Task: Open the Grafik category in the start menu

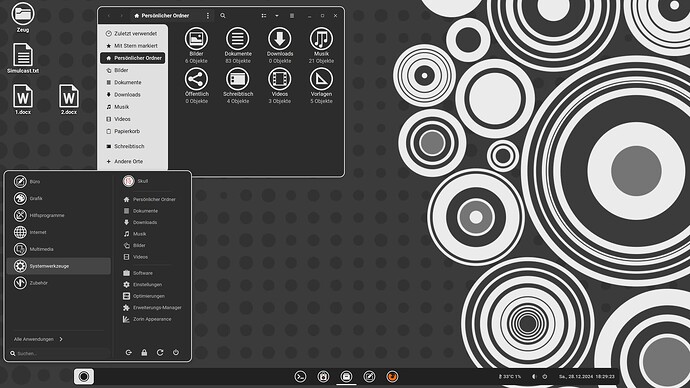Action: (x=59, y=198)
